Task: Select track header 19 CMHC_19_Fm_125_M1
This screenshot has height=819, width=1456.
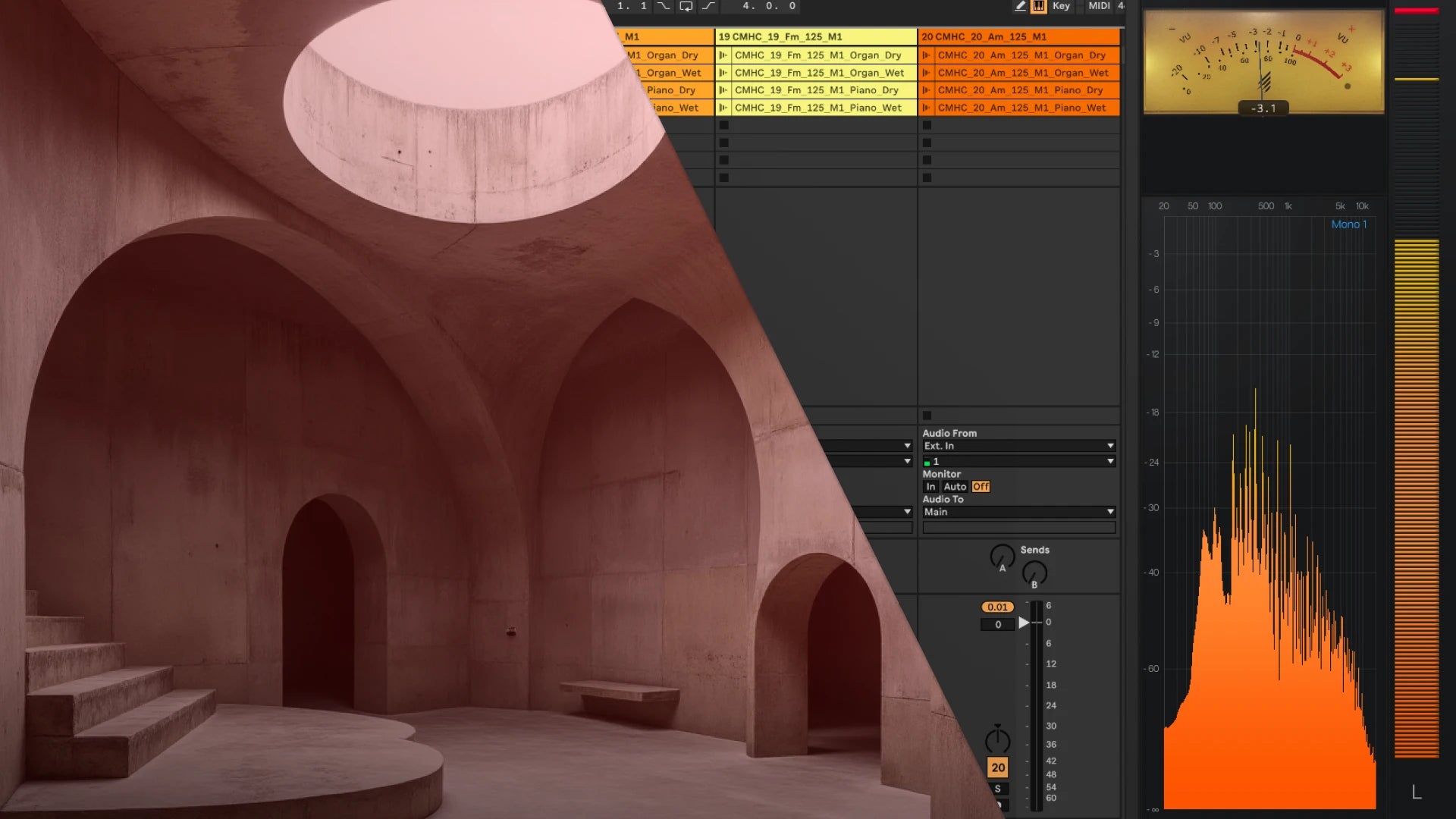Action: (x=816, y=36)
